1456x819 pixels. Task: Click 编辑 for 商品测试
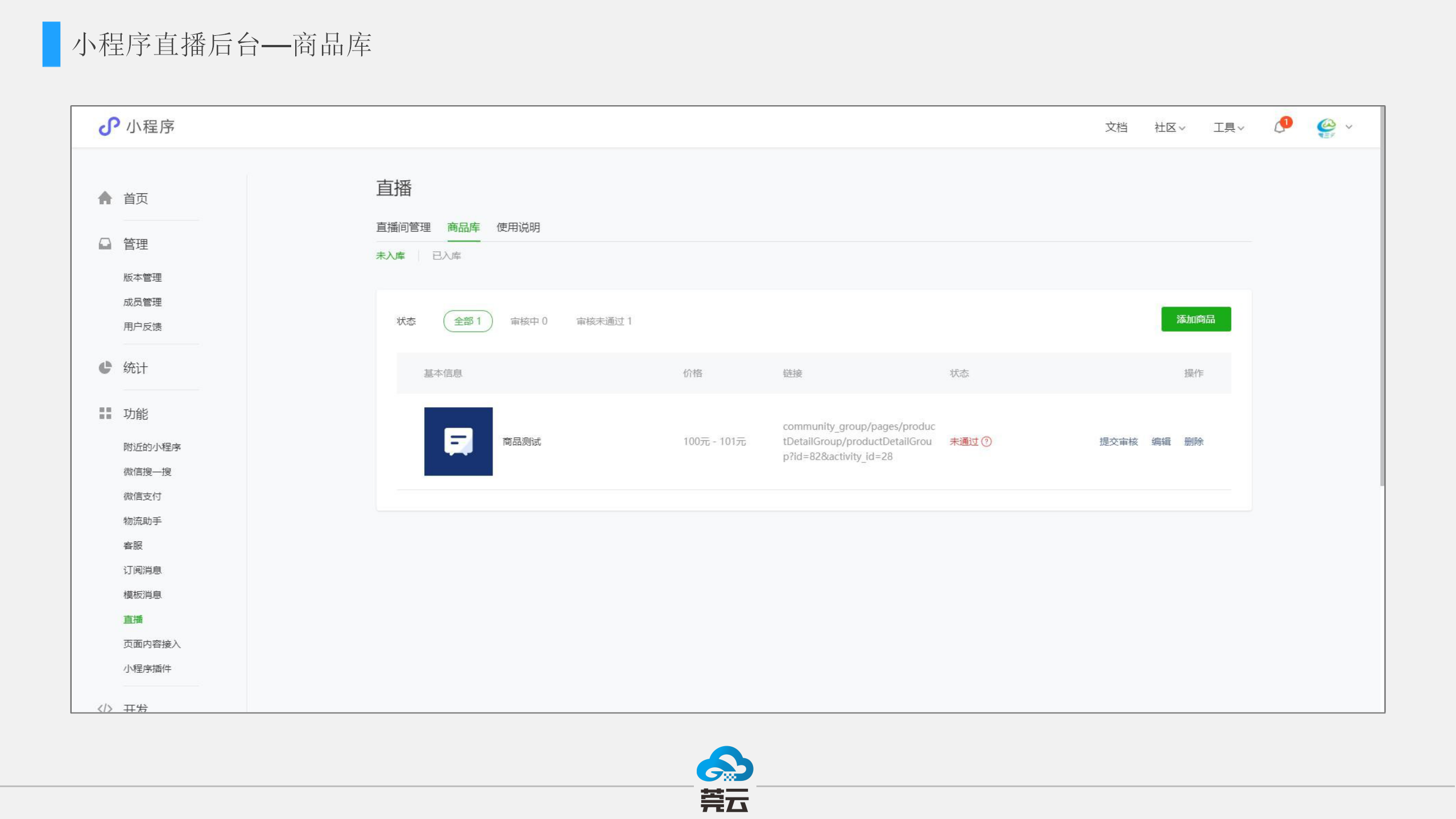coord(1161,442)
